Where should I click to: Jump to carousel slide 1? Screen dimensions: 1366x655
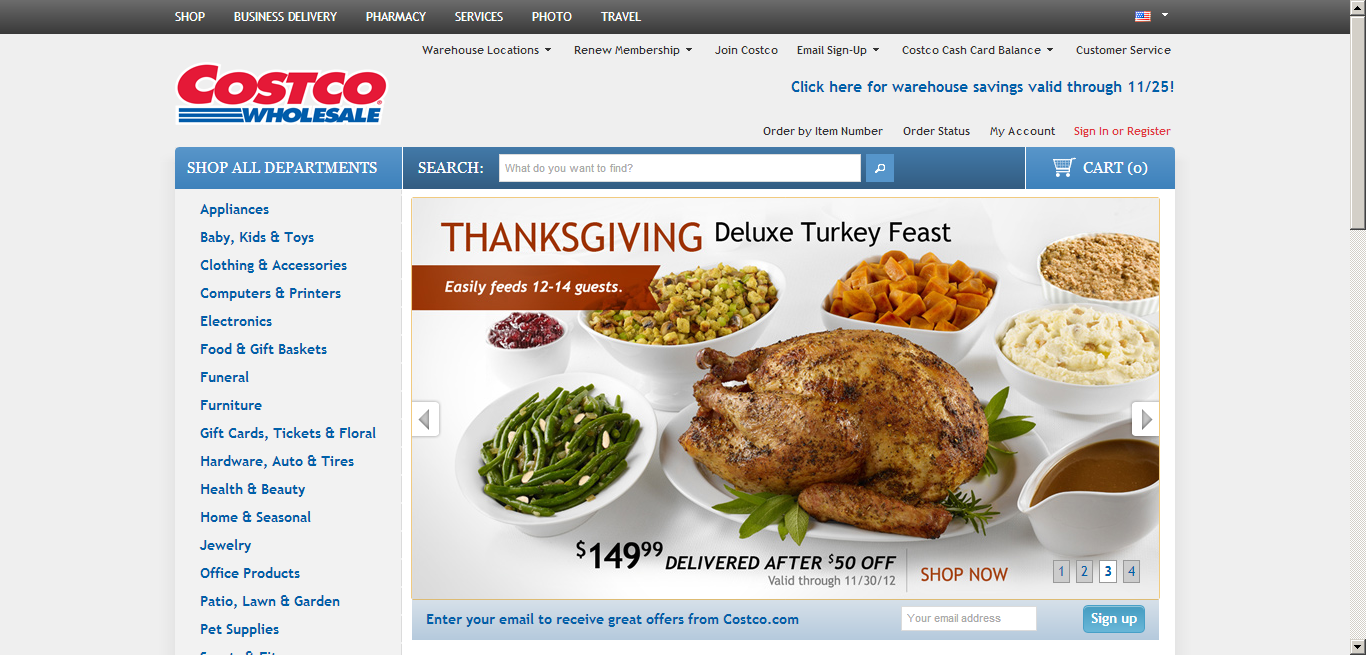[1062, 572]
